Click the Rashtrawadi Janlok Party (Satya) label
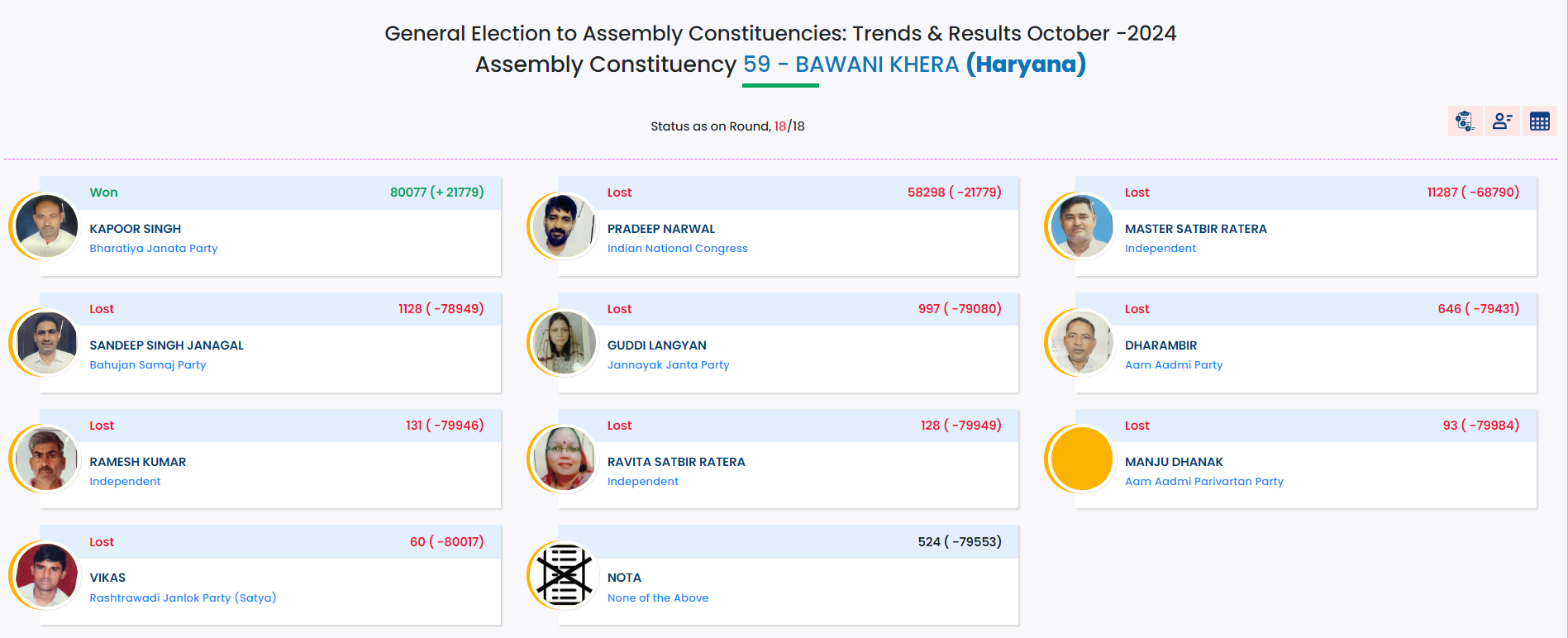Image resolution: width=1568 pixels, height=638 pixels. pos(183,598)
